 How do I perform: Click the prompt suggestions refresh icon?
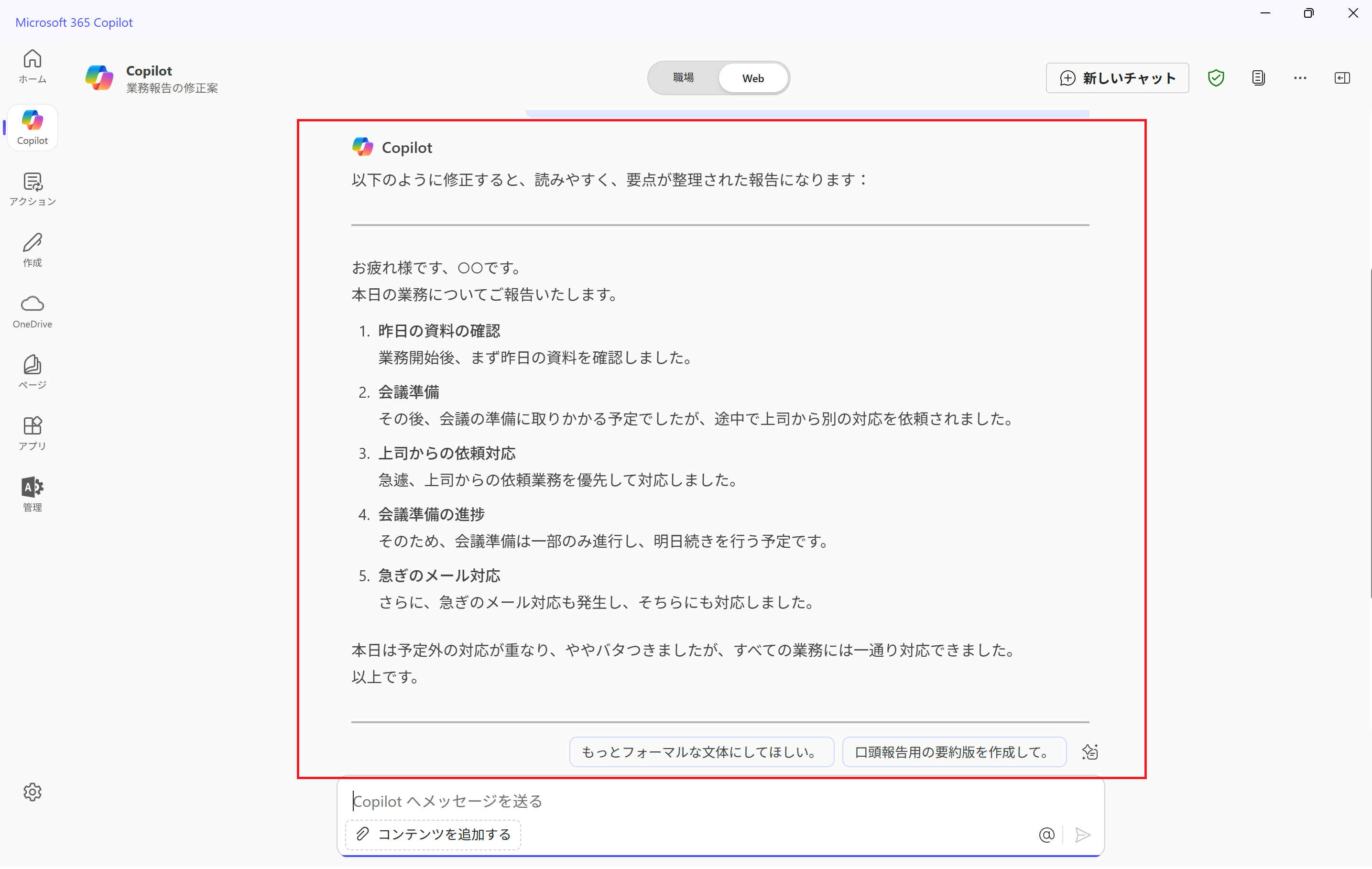pos(1090,752)
